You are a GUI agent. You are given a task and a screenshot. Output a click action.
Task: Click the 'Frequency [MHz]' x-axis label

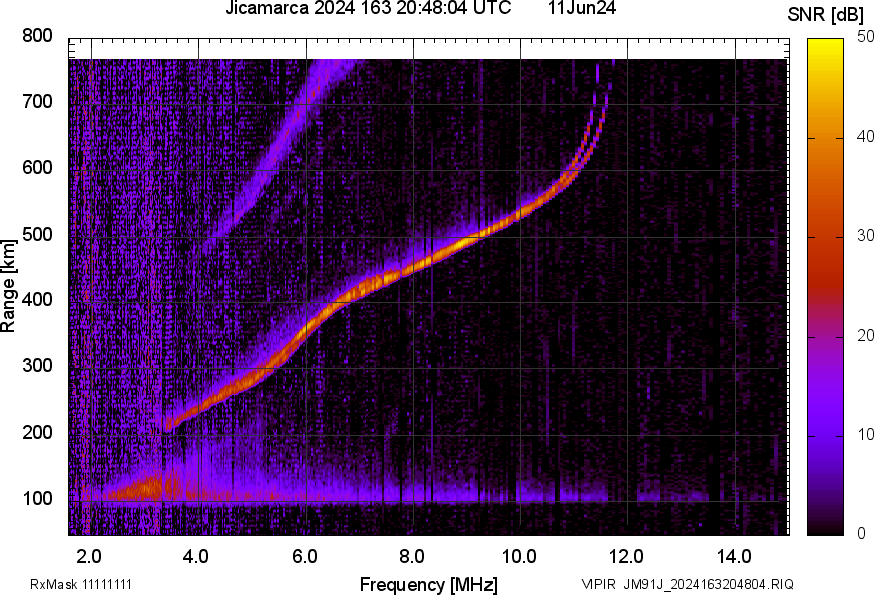[x=429, y=584]
